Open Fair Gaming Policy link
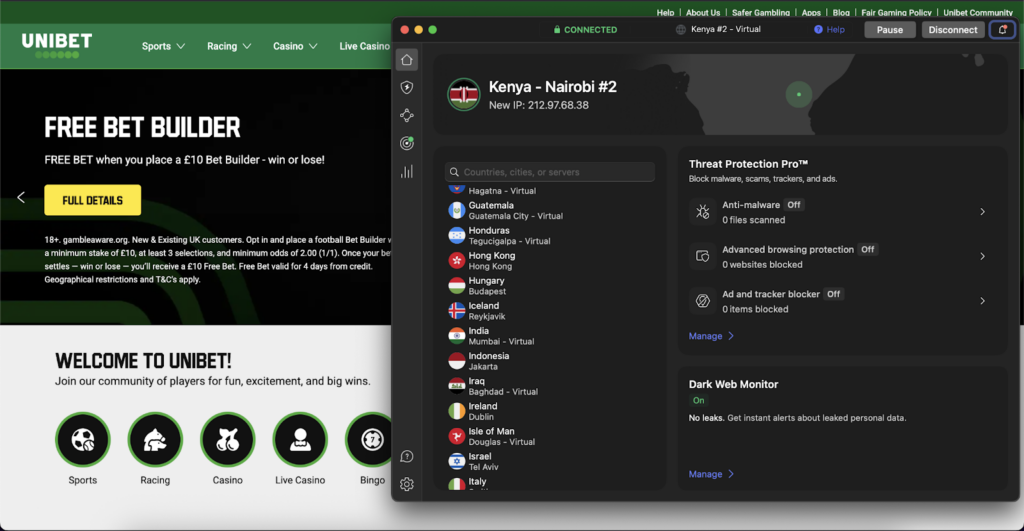Image resolution: width=1024 pixels, height=531 pixels. pos(896,12)
